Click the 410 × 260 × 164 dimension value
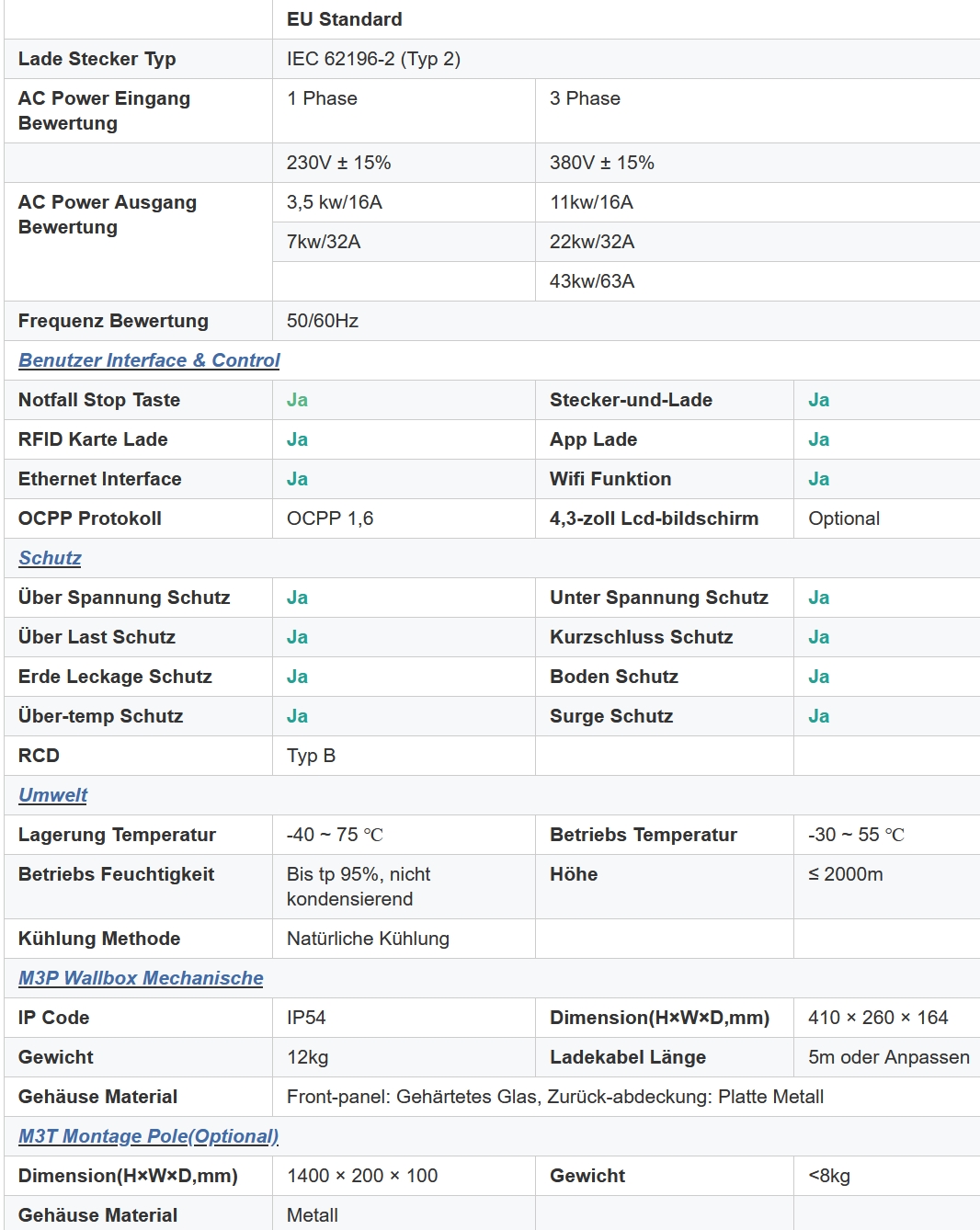Viewport: 980px width, 1230px height. click(878, 1018)
